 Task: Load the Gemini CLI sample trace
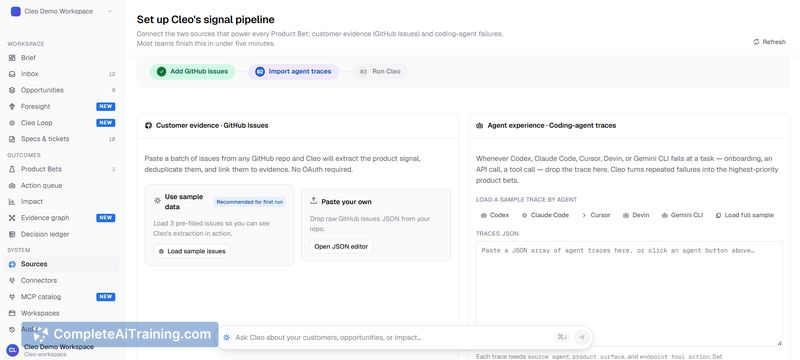pos(682,215)
